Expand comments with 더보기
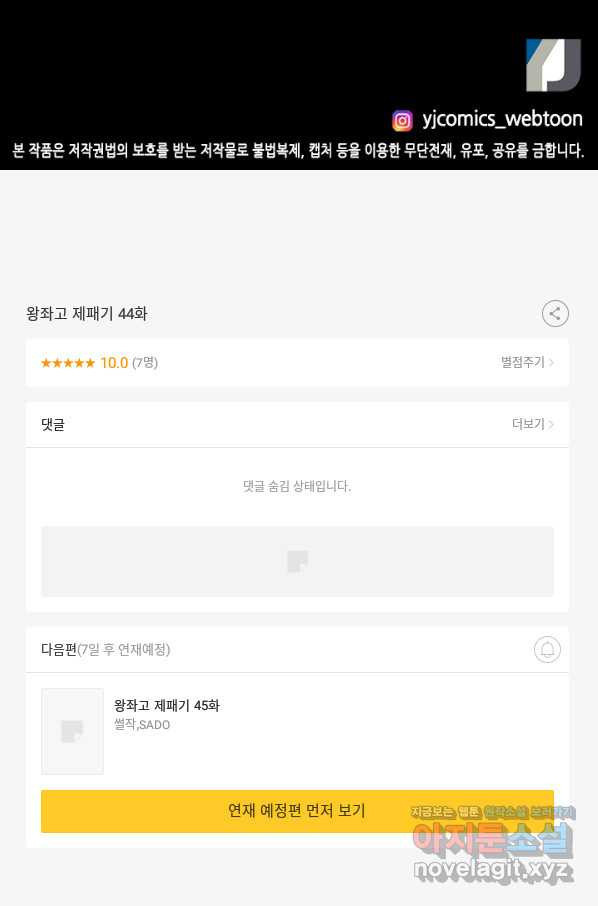The image size is (598, 906). coord(528,424)
